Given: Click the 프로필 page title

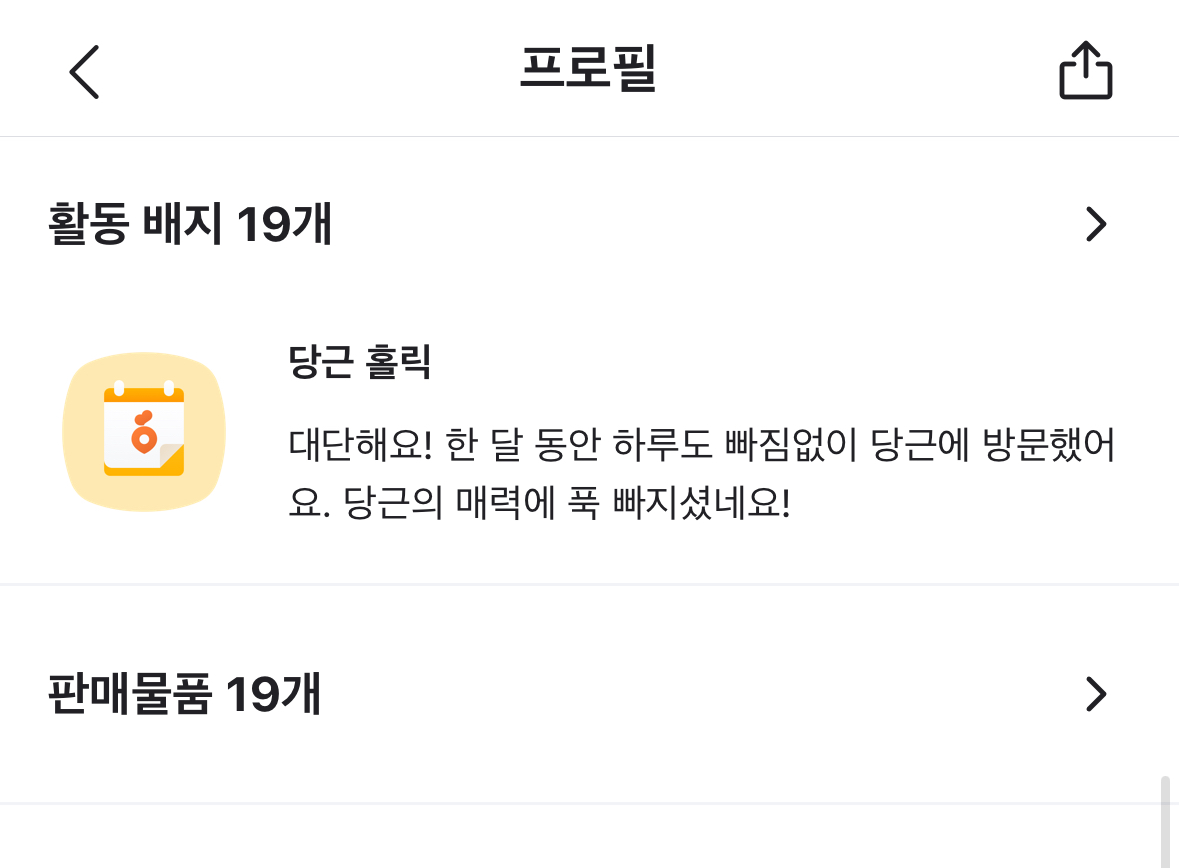Looking at the screenshot, I should click(x=588, y=70).
